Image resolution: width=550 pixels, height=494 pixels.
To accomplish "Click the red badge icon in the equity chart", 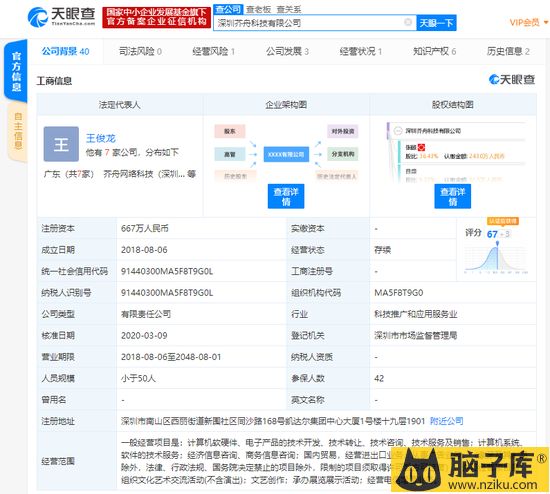I will pos(421,147).
